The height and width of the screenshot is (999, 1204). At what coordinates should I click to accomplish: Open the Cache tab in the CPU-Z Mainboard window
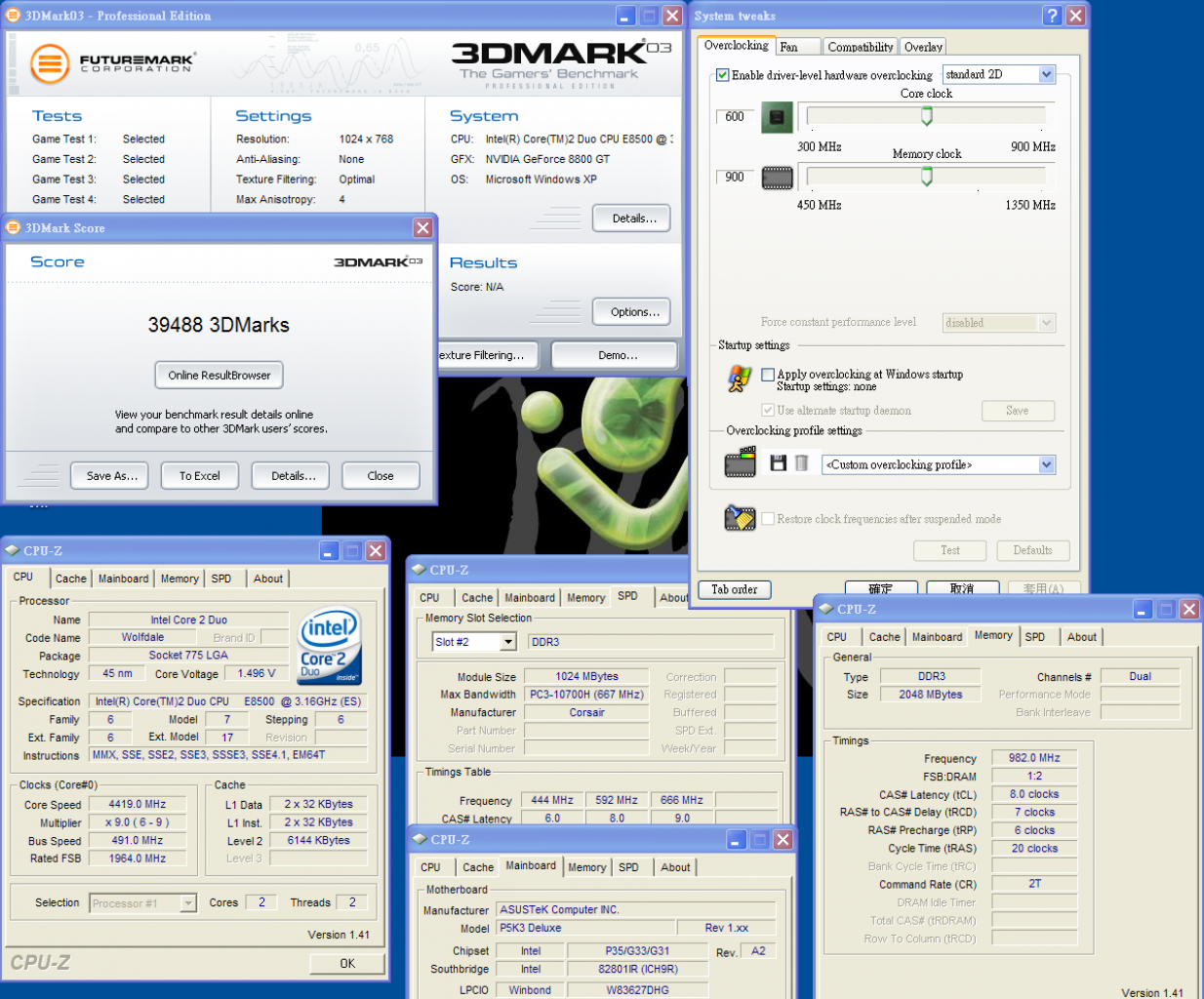[478, 867]
